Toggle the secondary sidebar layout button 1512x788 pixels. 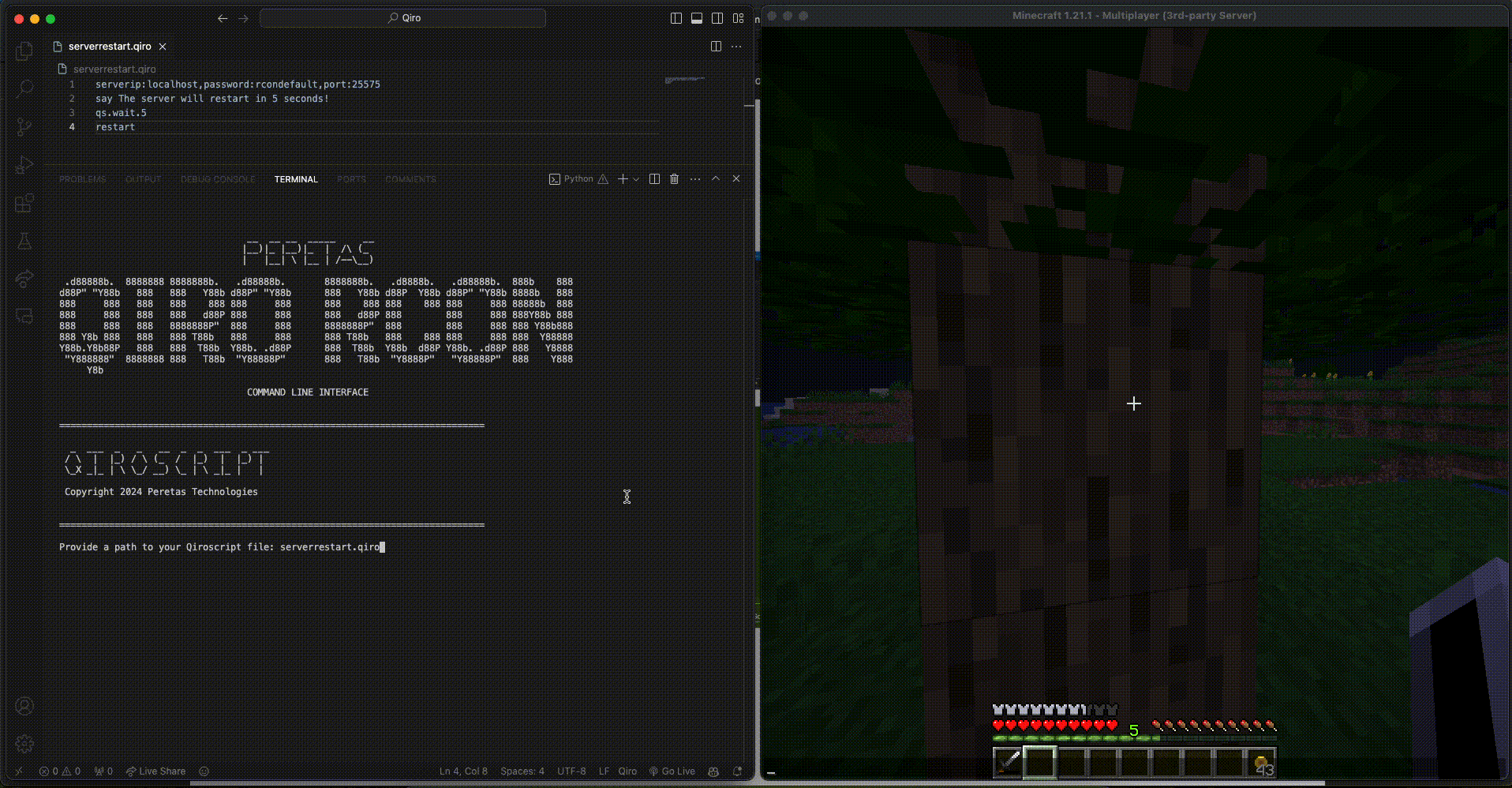click(717, 18)
